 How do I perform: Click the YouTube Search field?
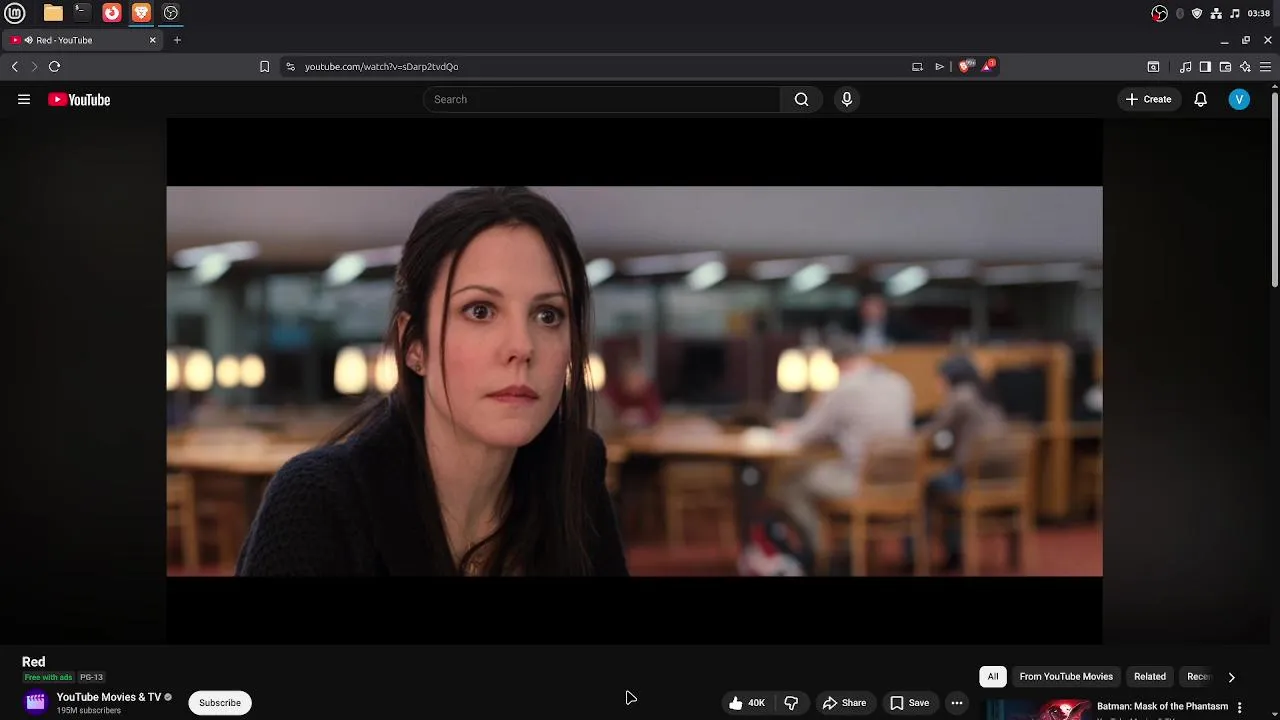point(601,99)
